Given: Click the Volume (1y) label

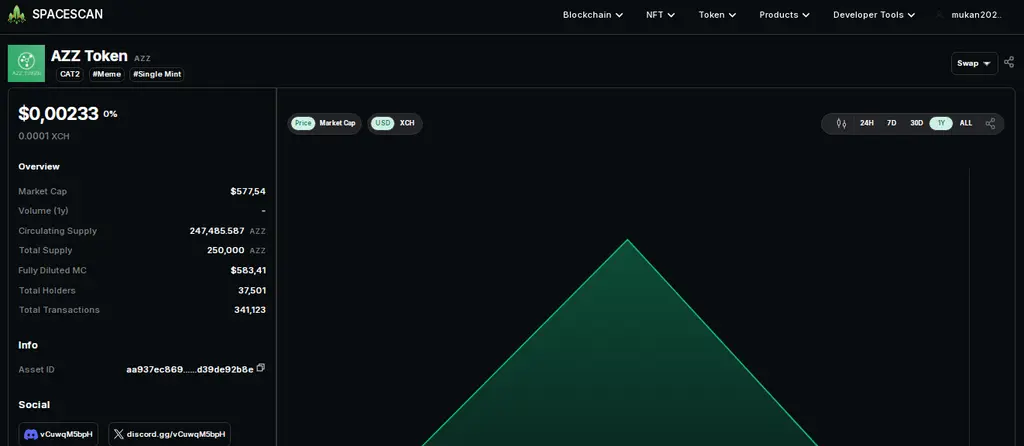Looking at the screenshot, I should (x=43, y=211).
